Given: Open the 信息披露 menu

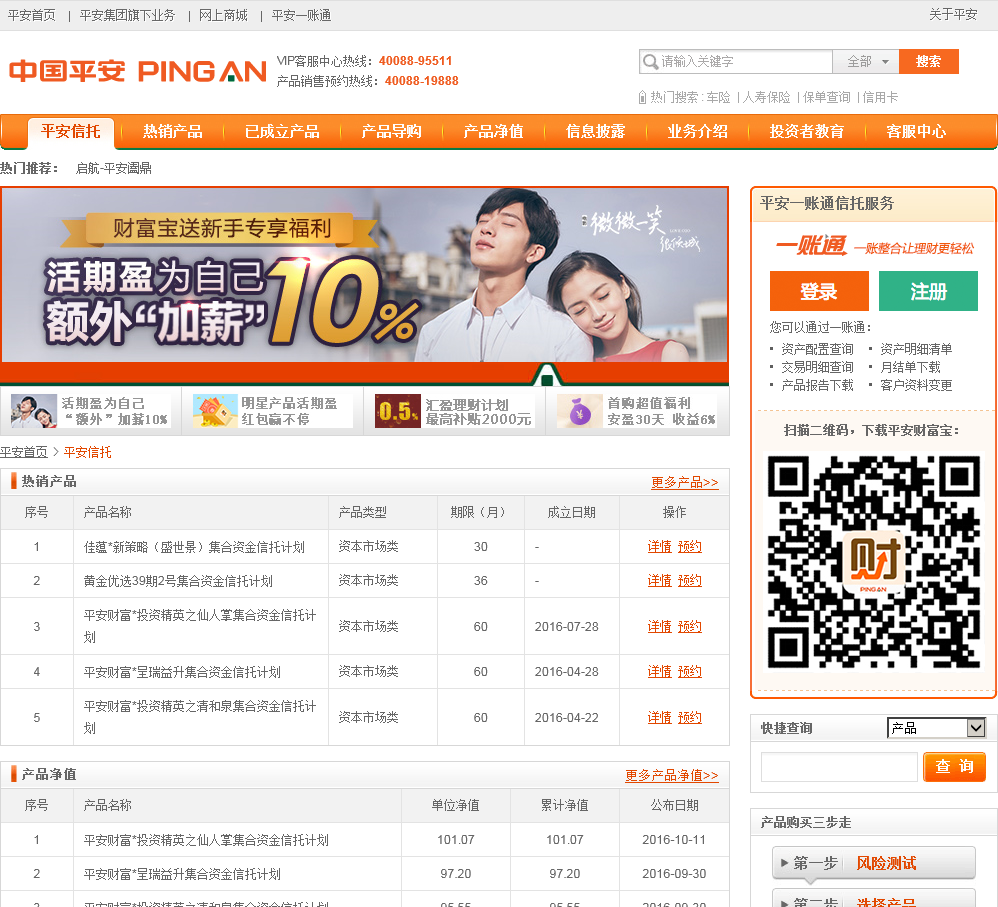Looking at the screenshot, I should [595, 132].
